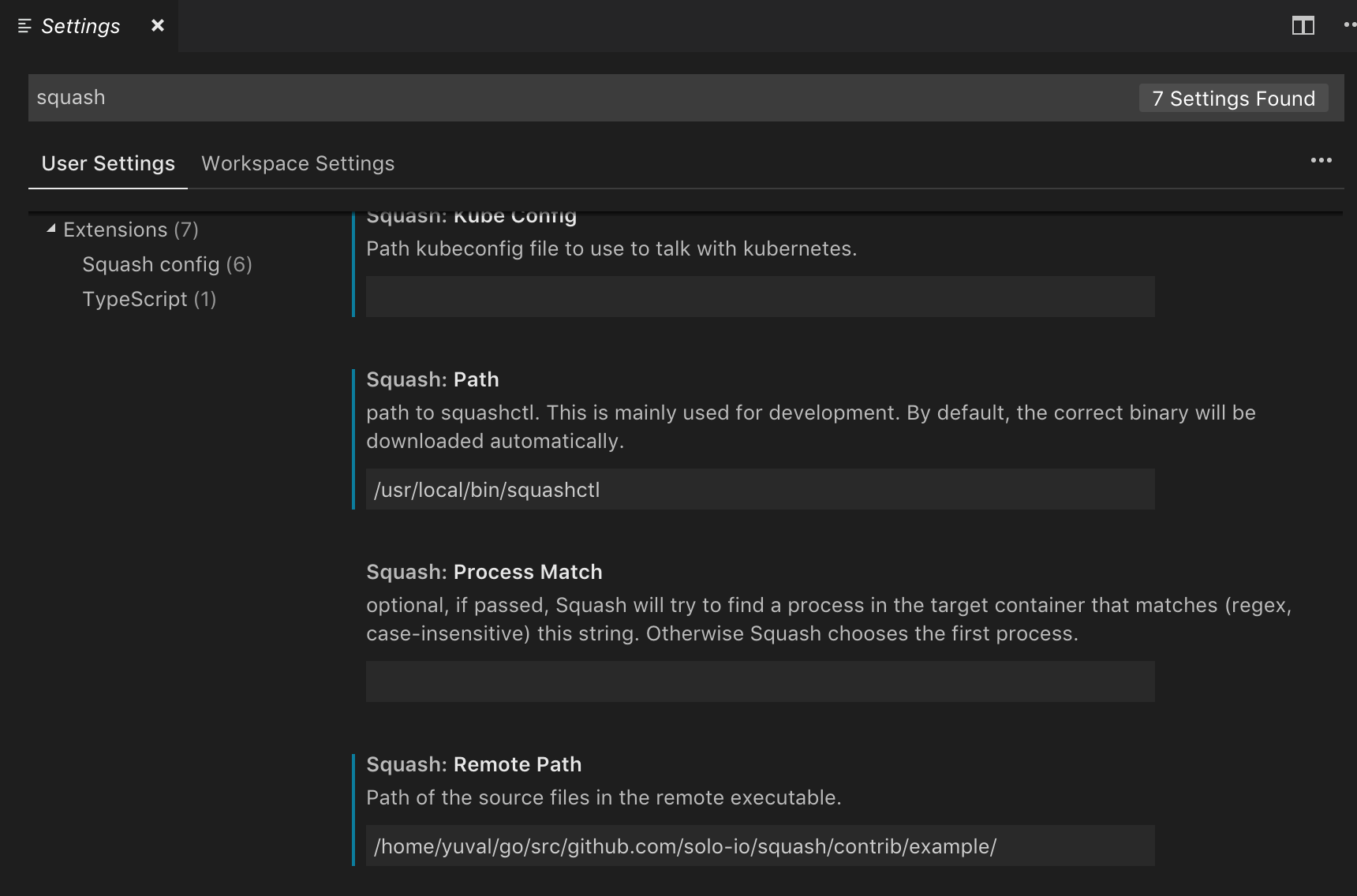Click the Squash: Process Match title

point(484,572)
